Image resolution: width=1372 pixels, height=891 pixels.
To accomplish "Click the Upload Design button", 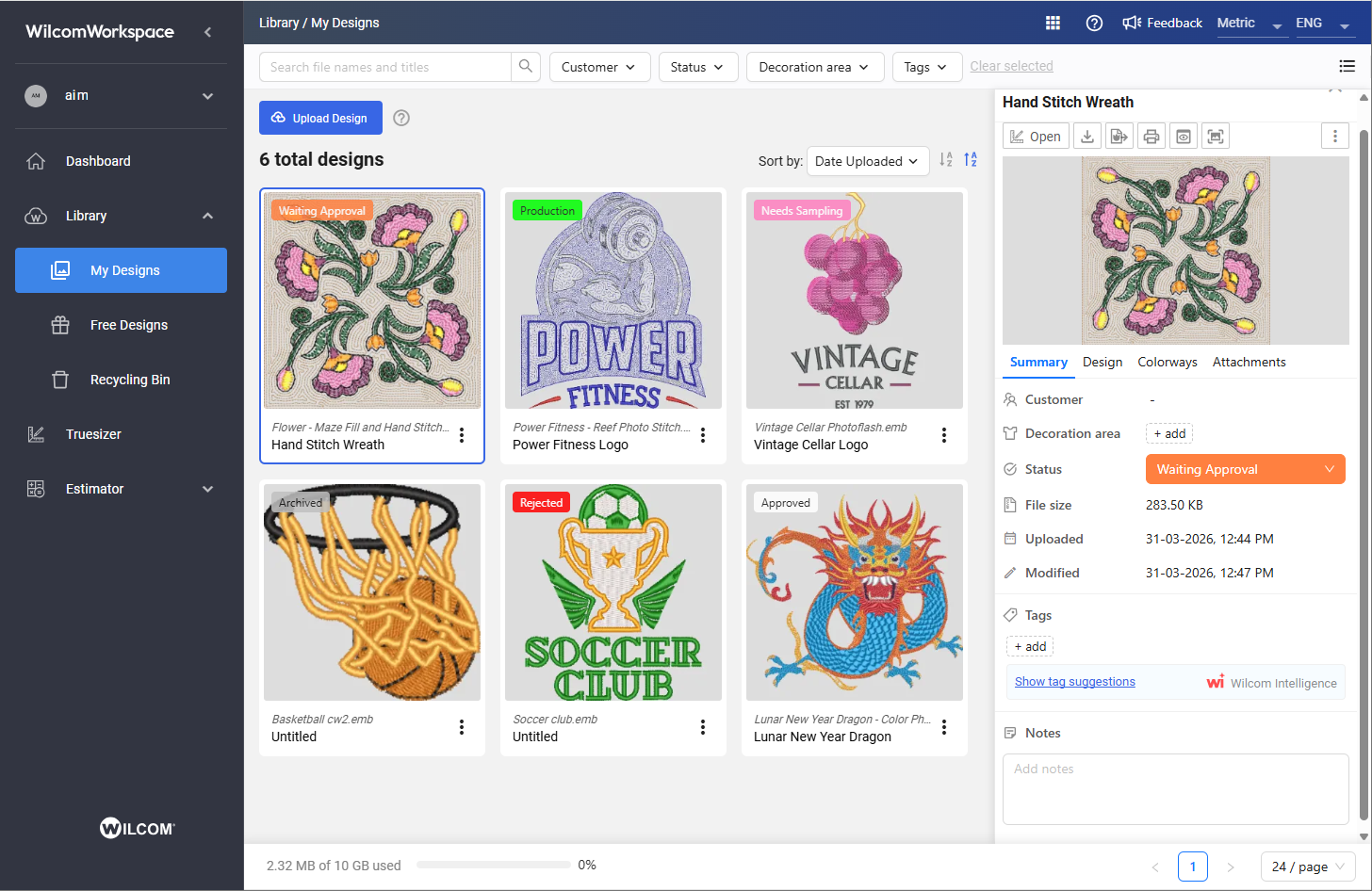I will (320, 118).
